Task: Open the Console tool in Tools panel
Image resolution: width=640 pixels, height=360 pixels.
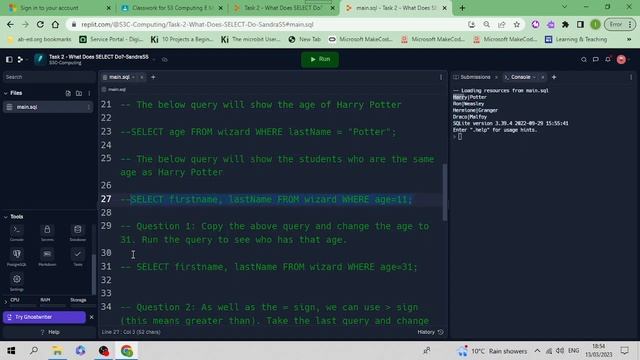Action: 17,233
